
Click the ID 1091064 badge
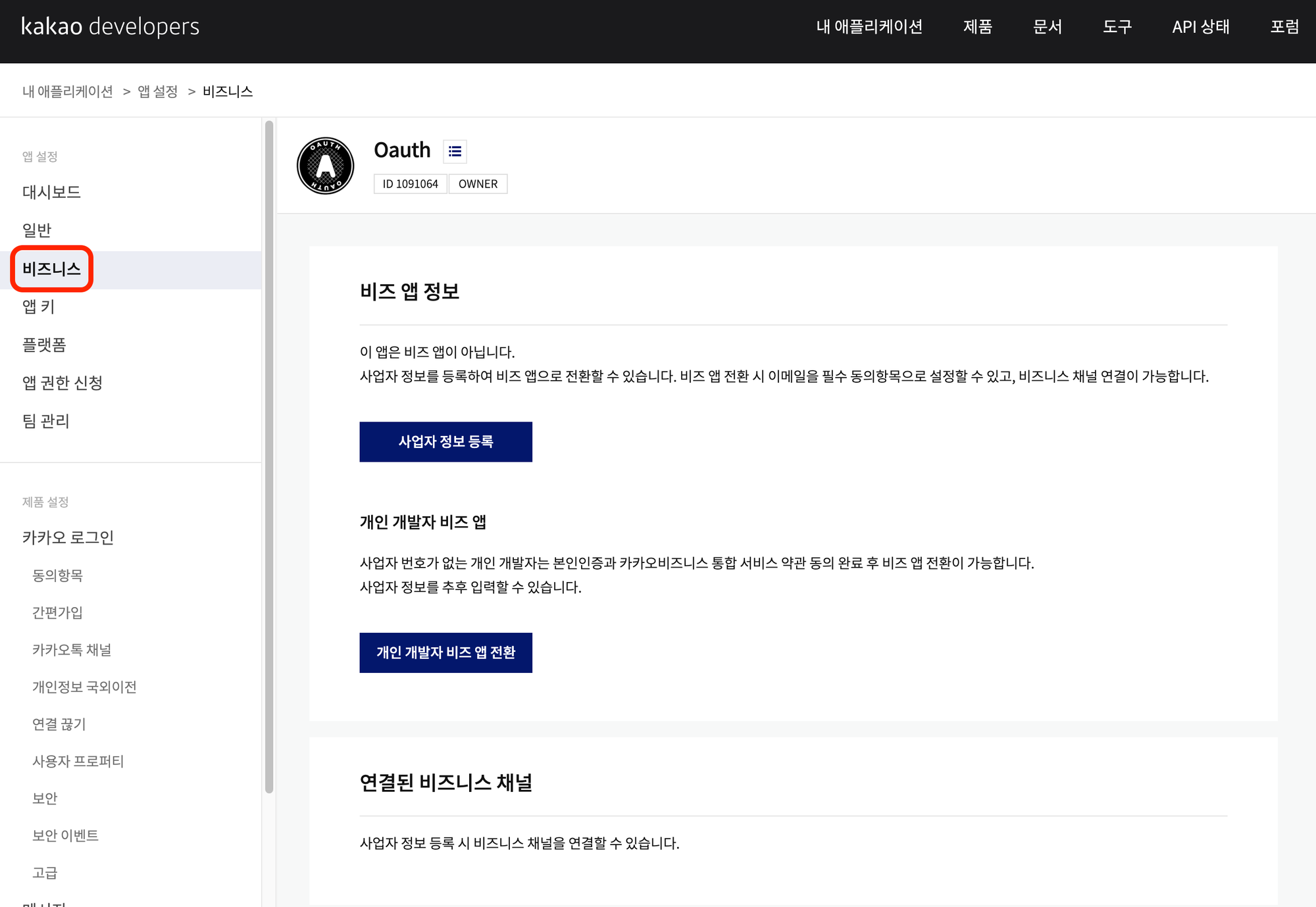[x=410, y=184]
